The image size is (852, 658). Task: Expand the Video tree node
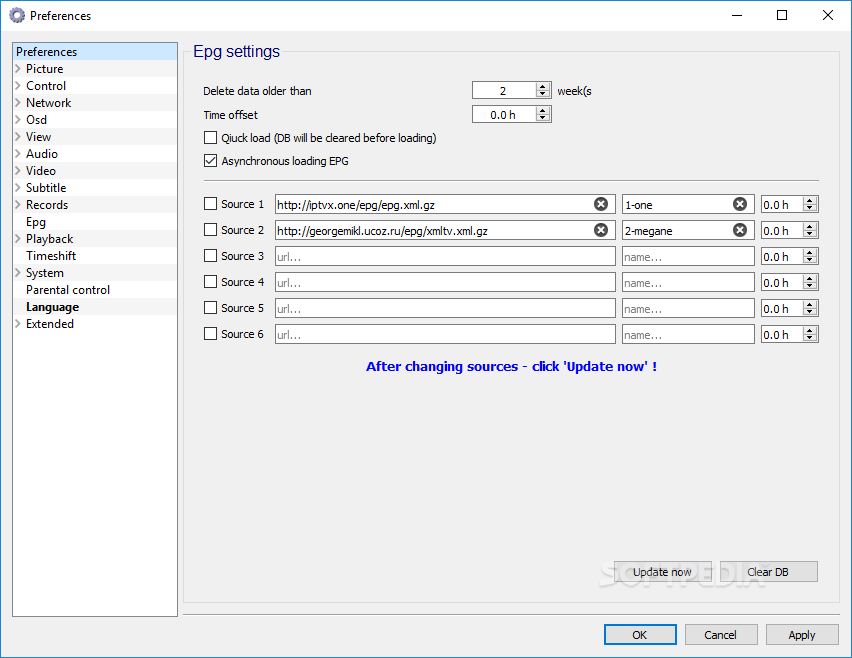click(18, 171)
